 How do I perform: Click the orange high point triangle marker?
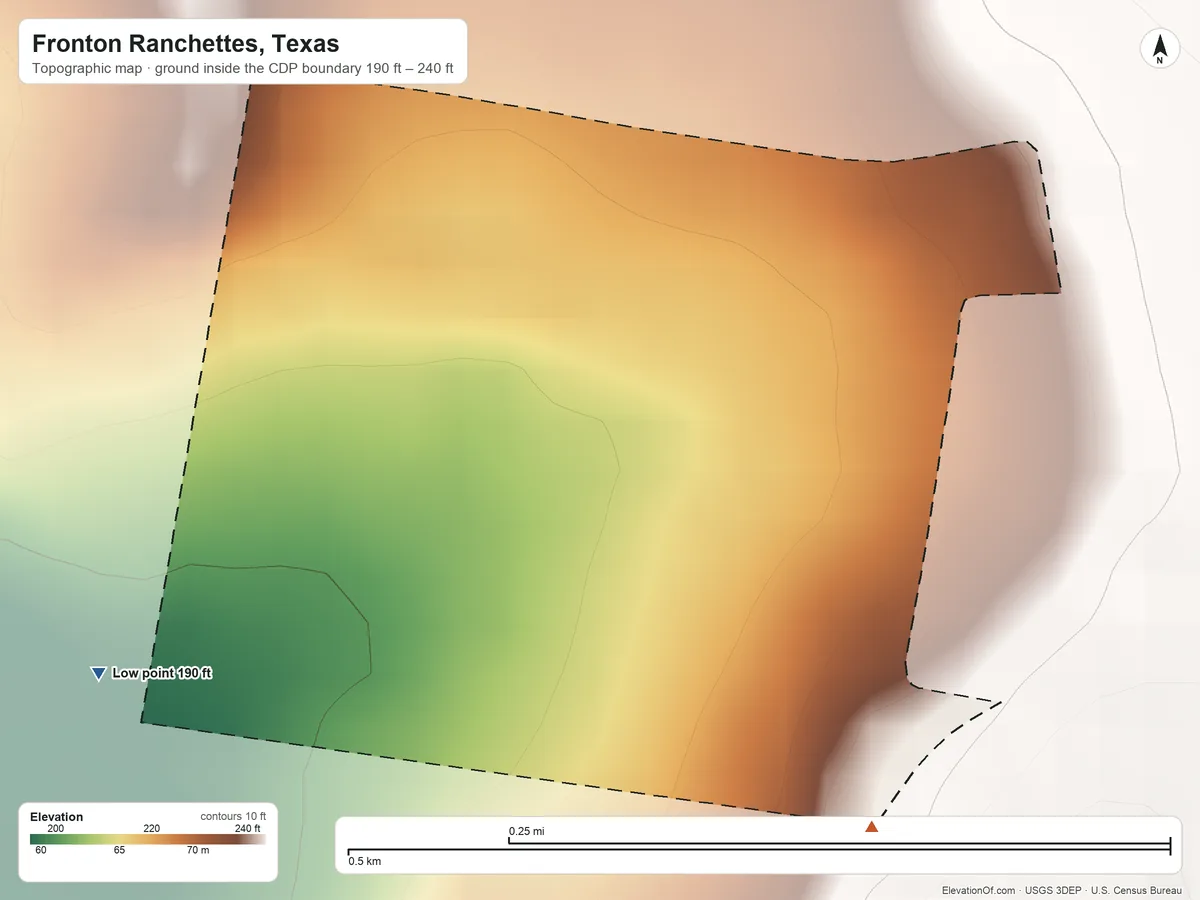pyautogui.click(x=871, y=826)
